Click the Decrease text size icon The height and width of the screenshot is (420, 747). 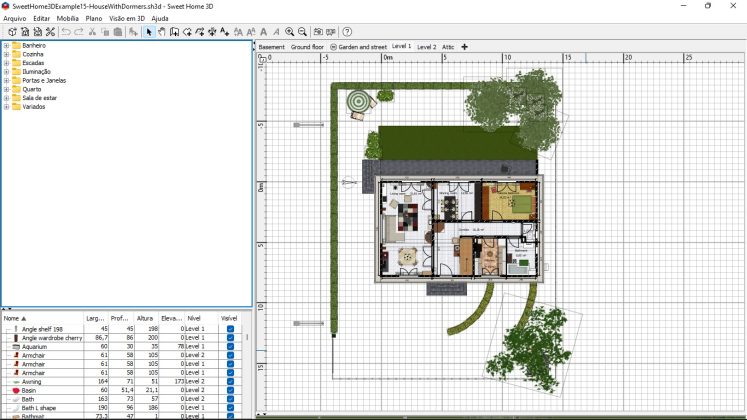(251, 32)
